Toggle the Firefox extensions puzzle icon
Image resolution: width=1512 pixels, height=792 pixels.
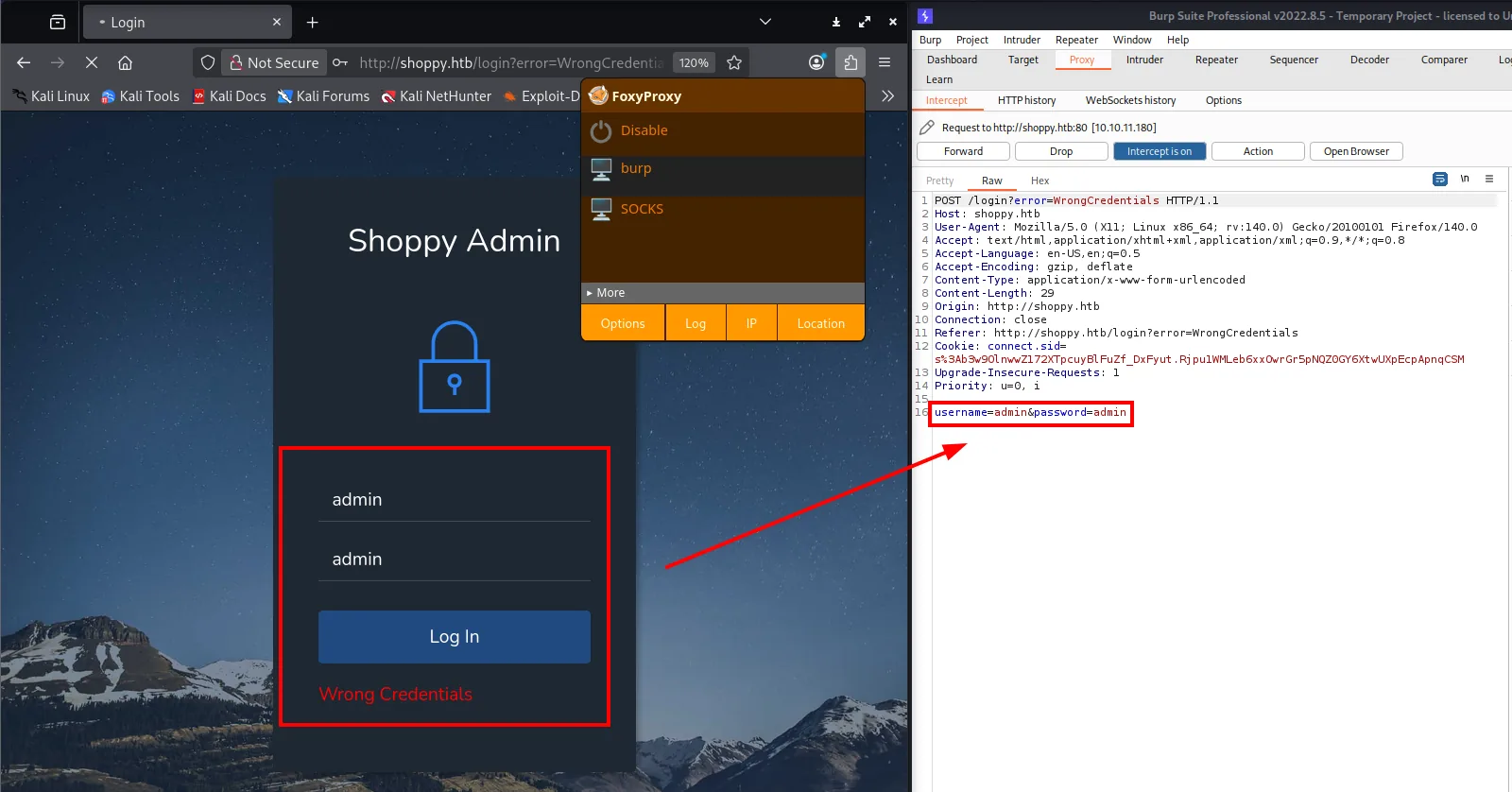click(x=850, y=62)
